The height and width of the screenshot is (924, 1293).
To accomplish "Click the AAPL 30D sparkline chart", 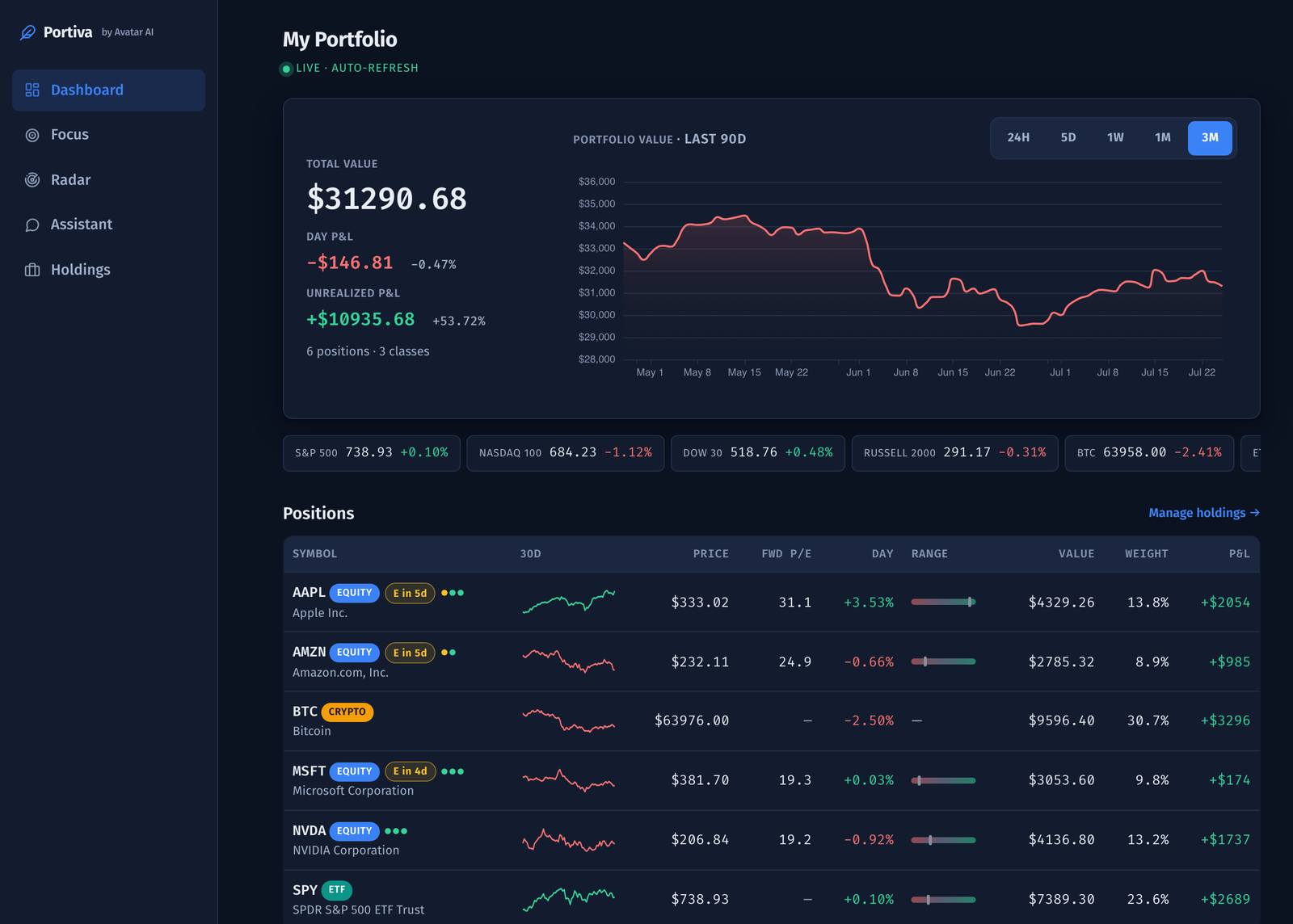I will pyautogui.click(x=569, y=602).
